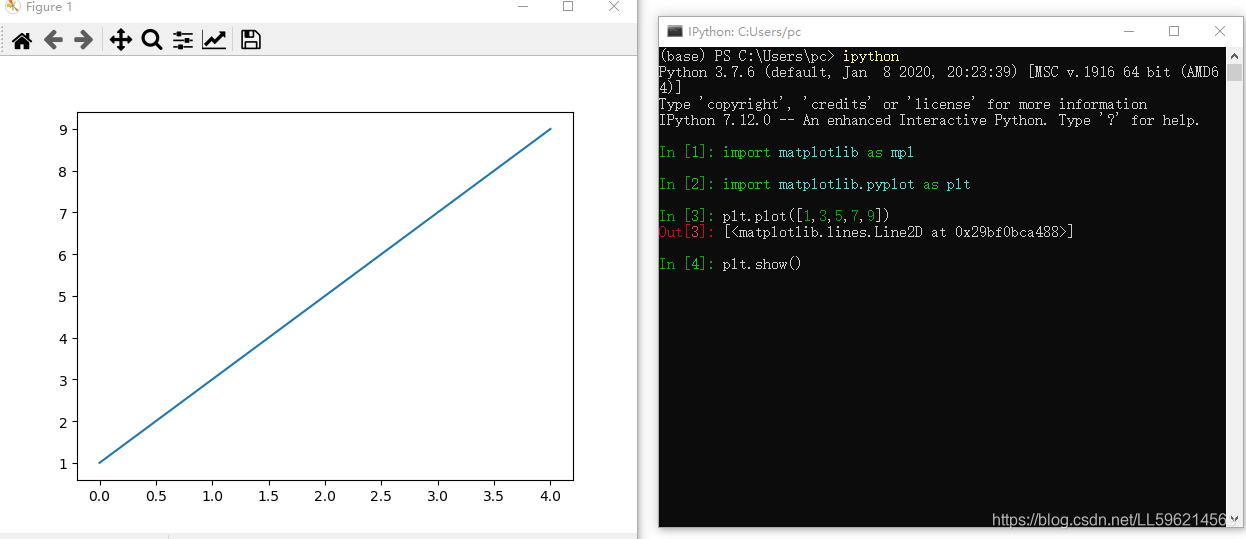Click the y-axis tick label 5
Viewport: 1246px width, 539px height.
tap(62, 296)
